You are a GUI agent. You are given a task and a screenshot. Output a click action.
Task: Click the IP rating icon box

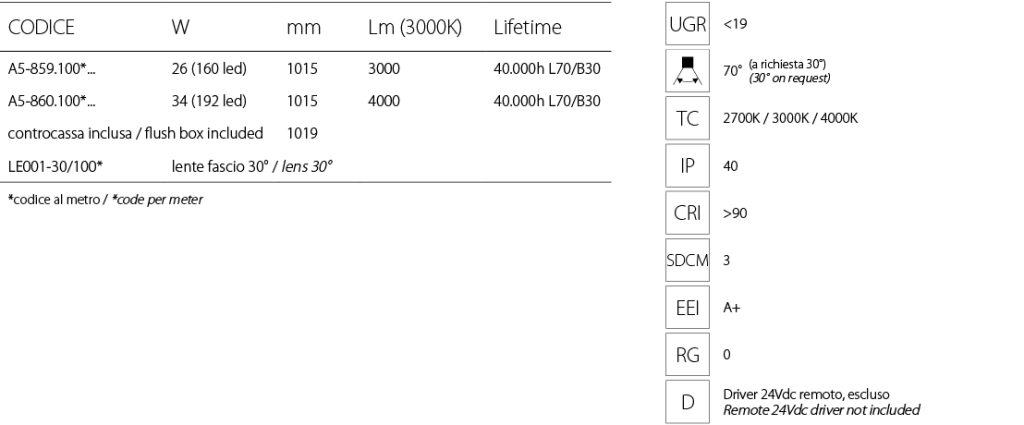pos(687,166)
